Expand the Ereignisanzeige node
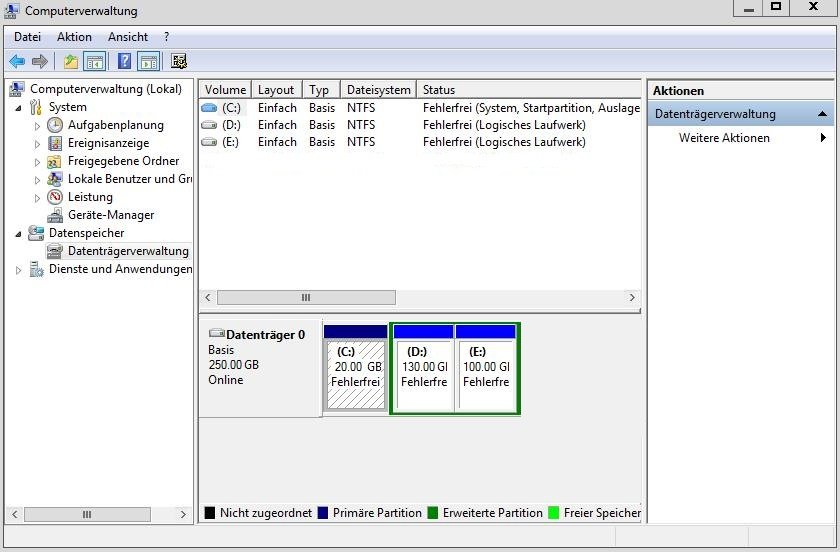Viewport: 840px width, 552px height. pos(37,144)
